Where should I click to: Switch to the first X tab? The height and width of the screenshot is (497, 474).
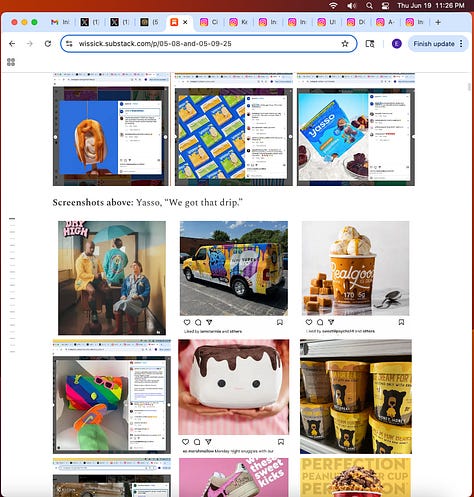click(x=90, y=22)
